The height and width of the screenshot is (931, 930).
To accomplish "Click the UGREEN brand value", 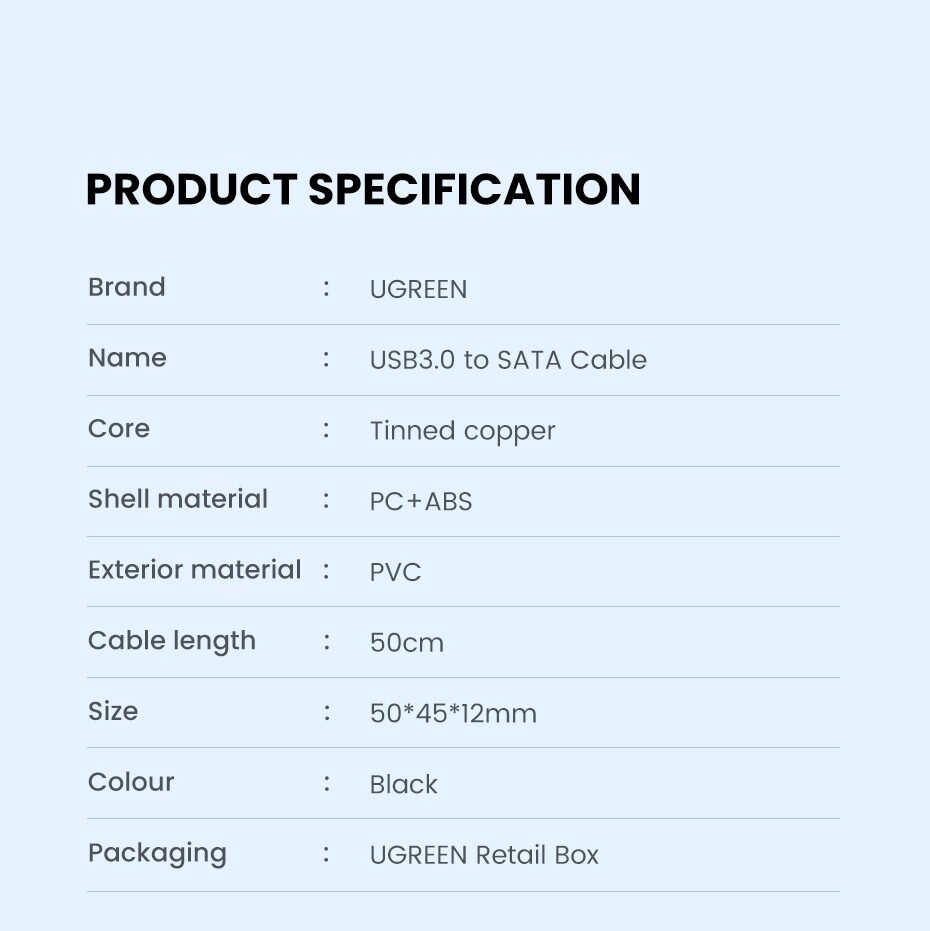I will 418,290.
